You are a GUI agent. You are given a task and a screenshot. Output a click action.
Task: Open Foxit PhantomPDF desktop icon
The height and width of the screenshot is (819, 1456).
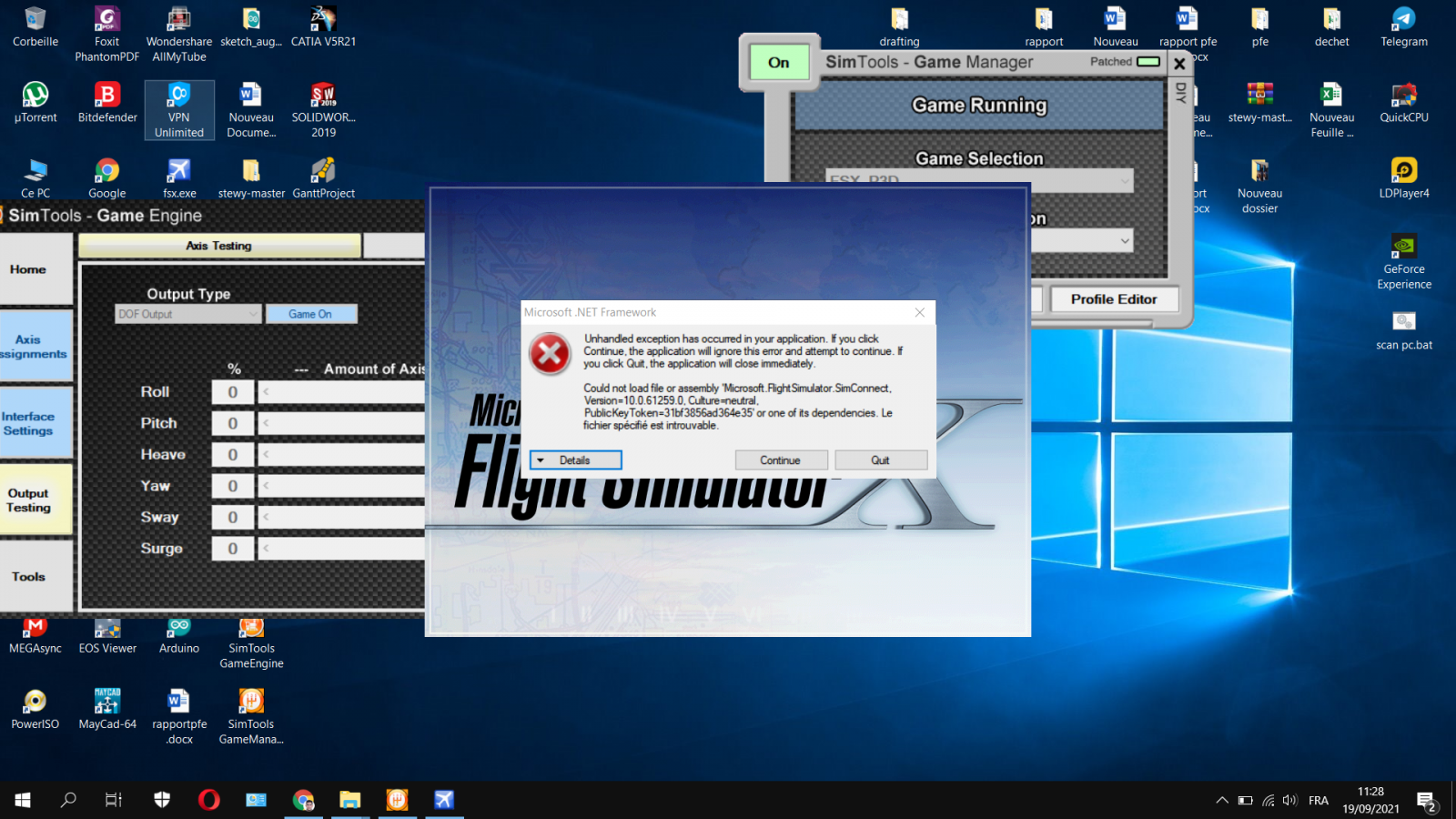[107, 35]
